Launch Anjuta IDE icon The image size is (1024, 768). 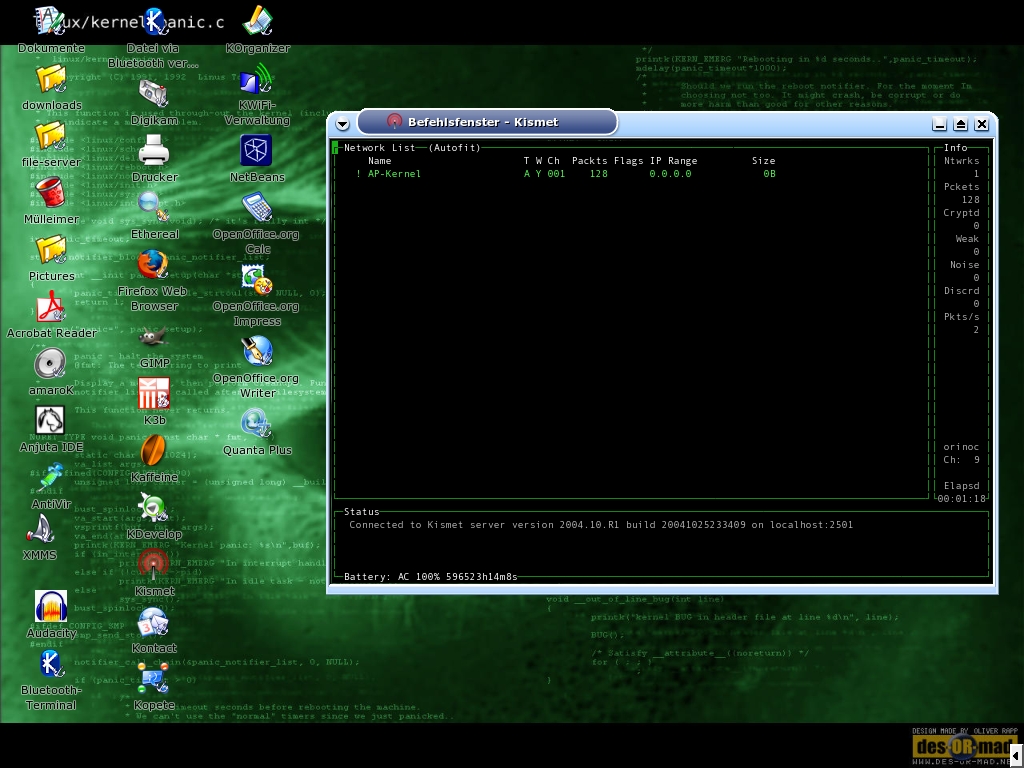(51, 421)
